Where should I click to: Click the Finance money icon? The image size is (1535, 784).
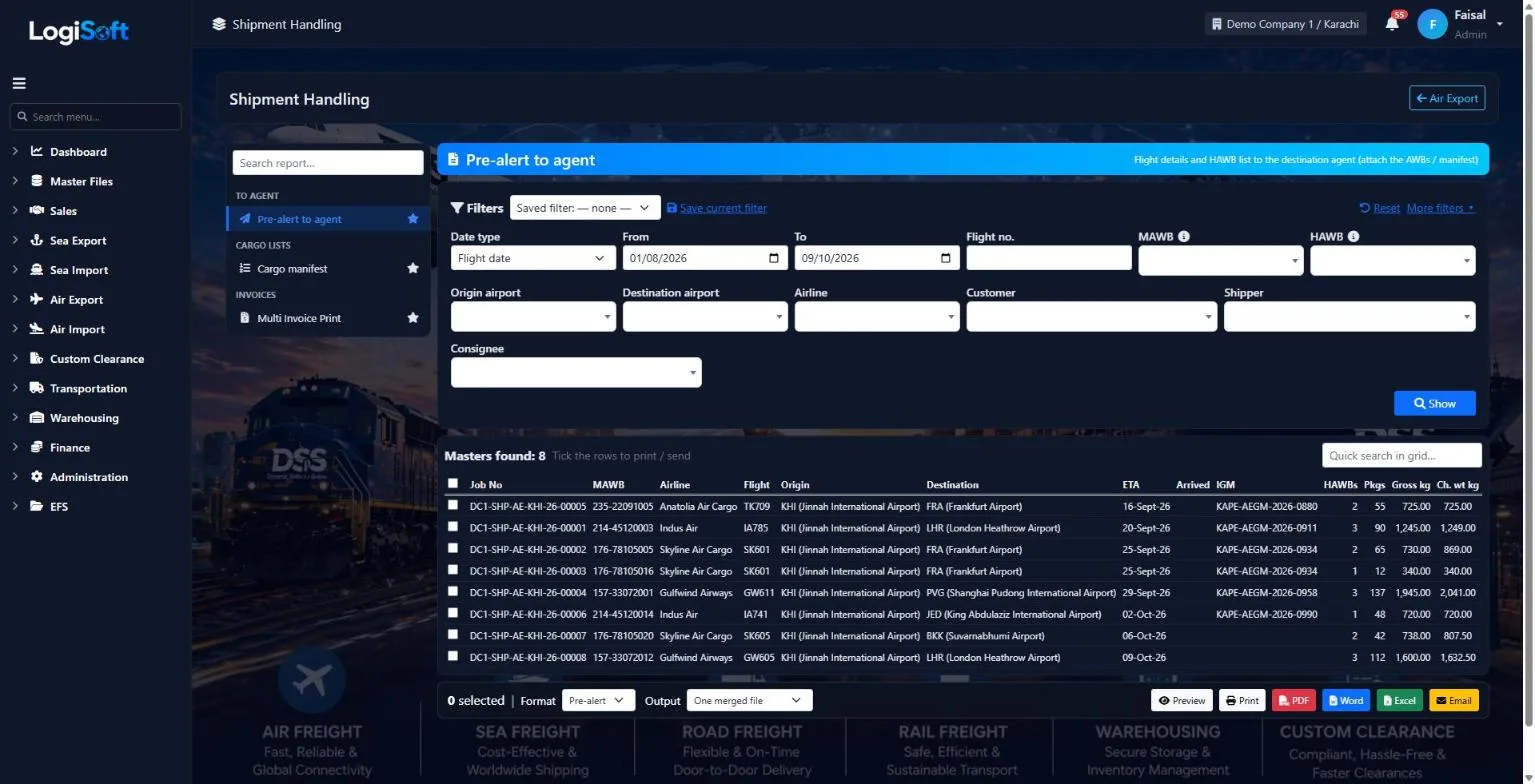37,447
